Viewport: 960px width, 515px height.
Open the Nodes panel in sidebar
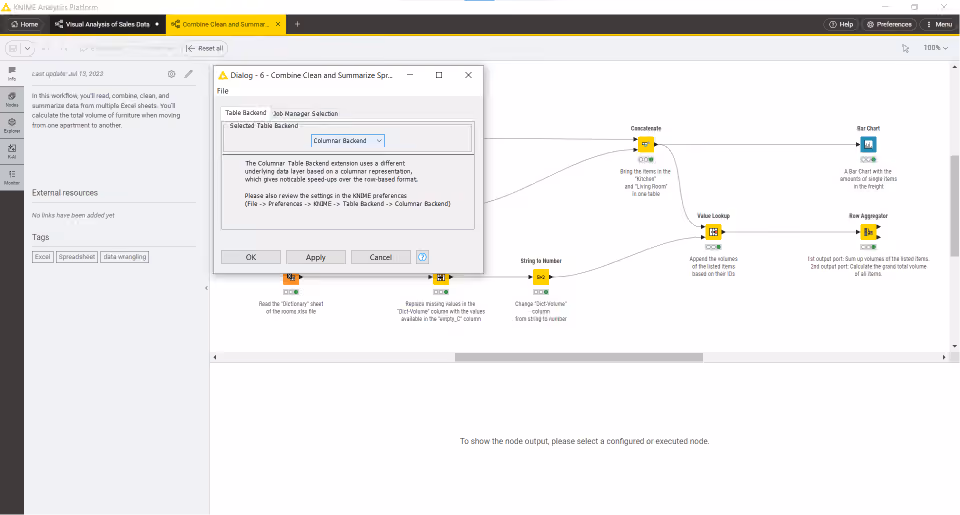(x=12, y=99)
